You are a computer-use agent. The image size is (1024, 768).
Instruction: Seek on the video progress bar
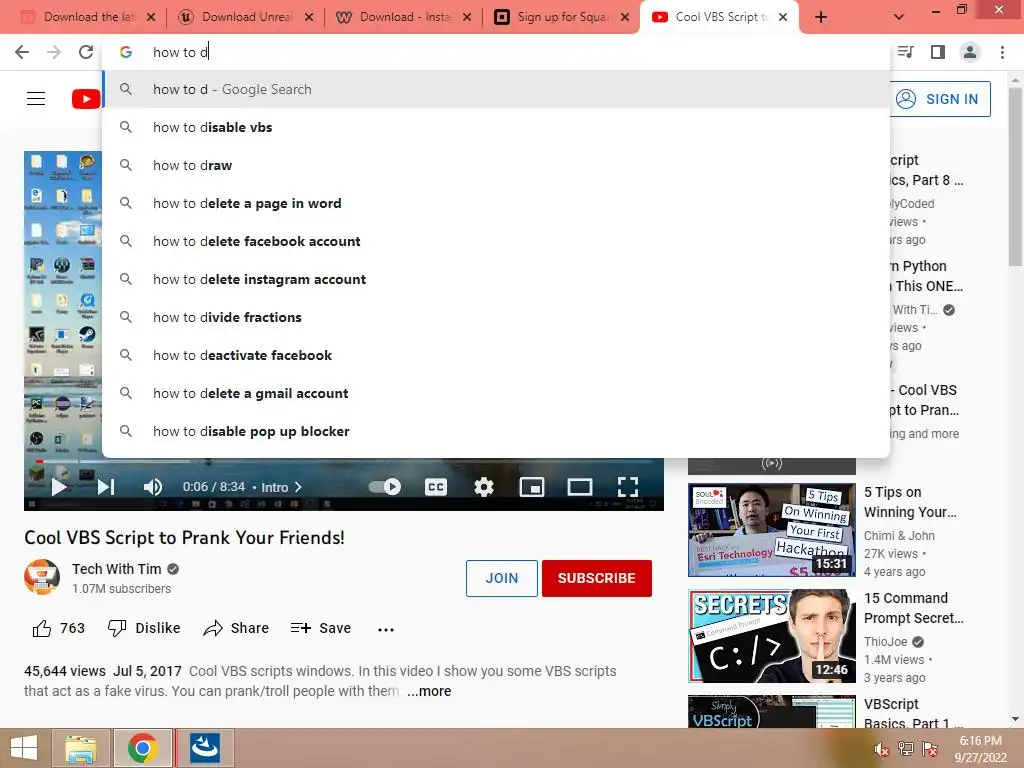click(344, 461)
